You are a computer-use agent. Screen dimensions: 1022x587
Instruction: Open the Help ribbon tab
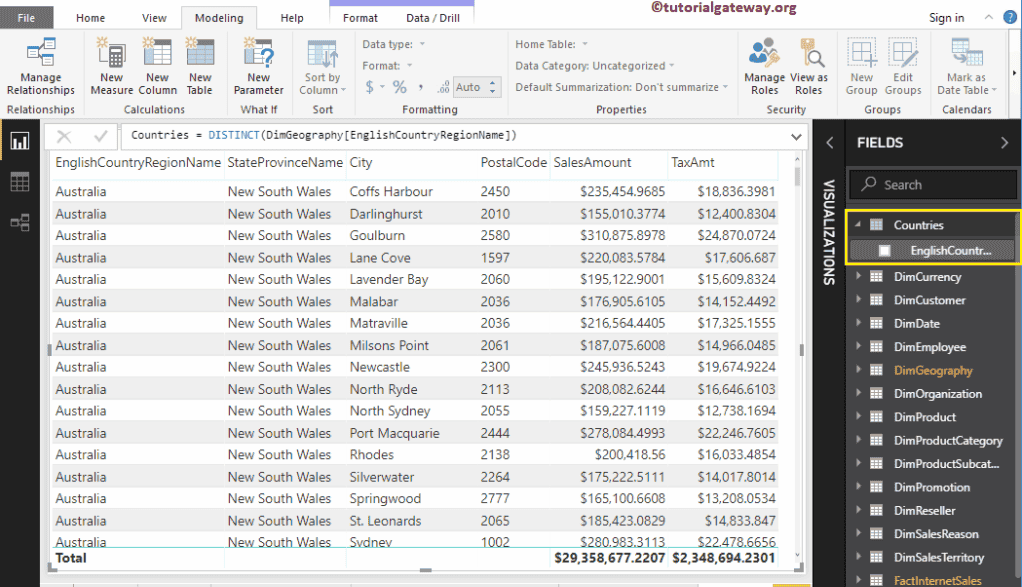(291, 17)
